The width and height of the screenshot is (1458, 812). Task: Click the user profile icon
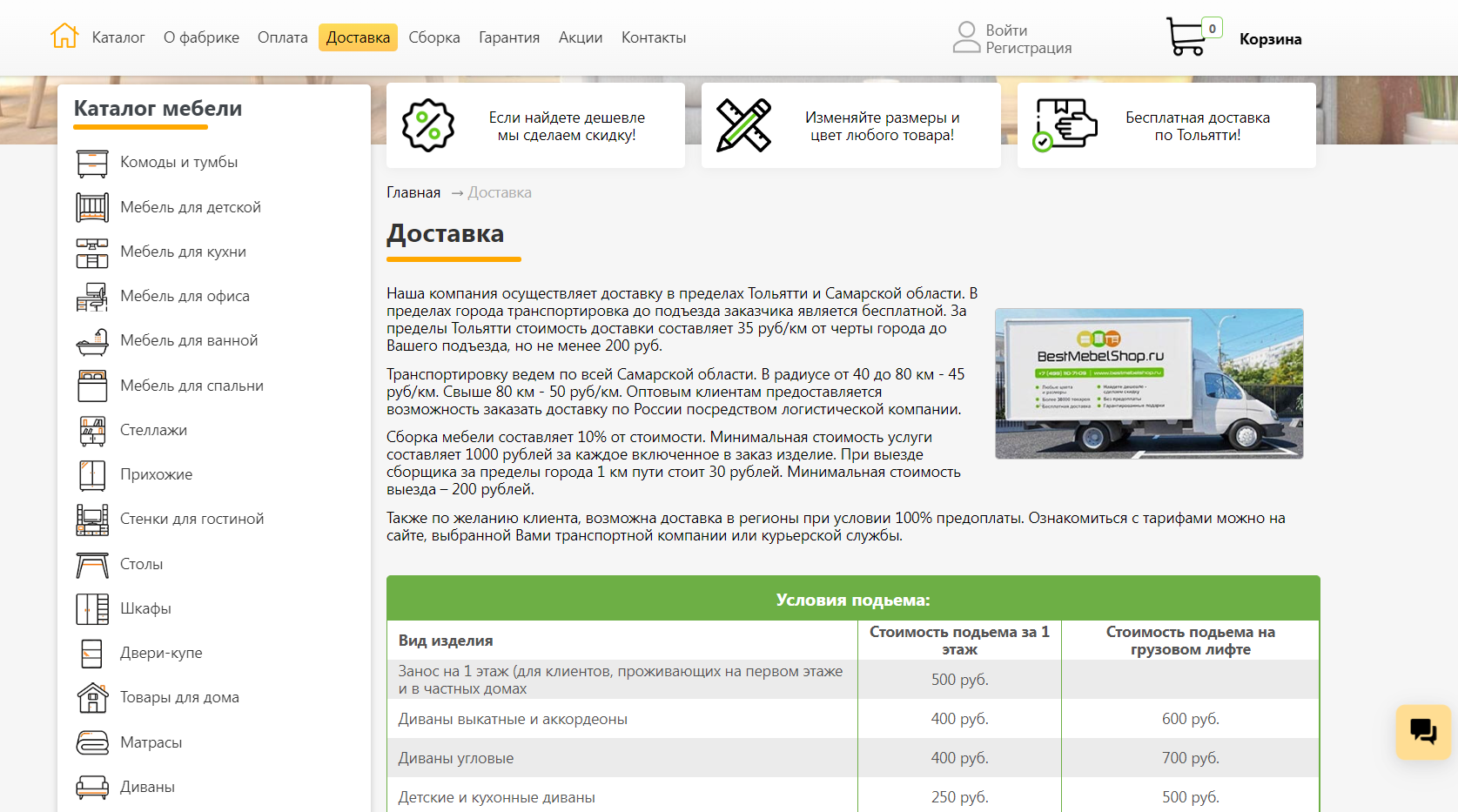pos(966,37)
